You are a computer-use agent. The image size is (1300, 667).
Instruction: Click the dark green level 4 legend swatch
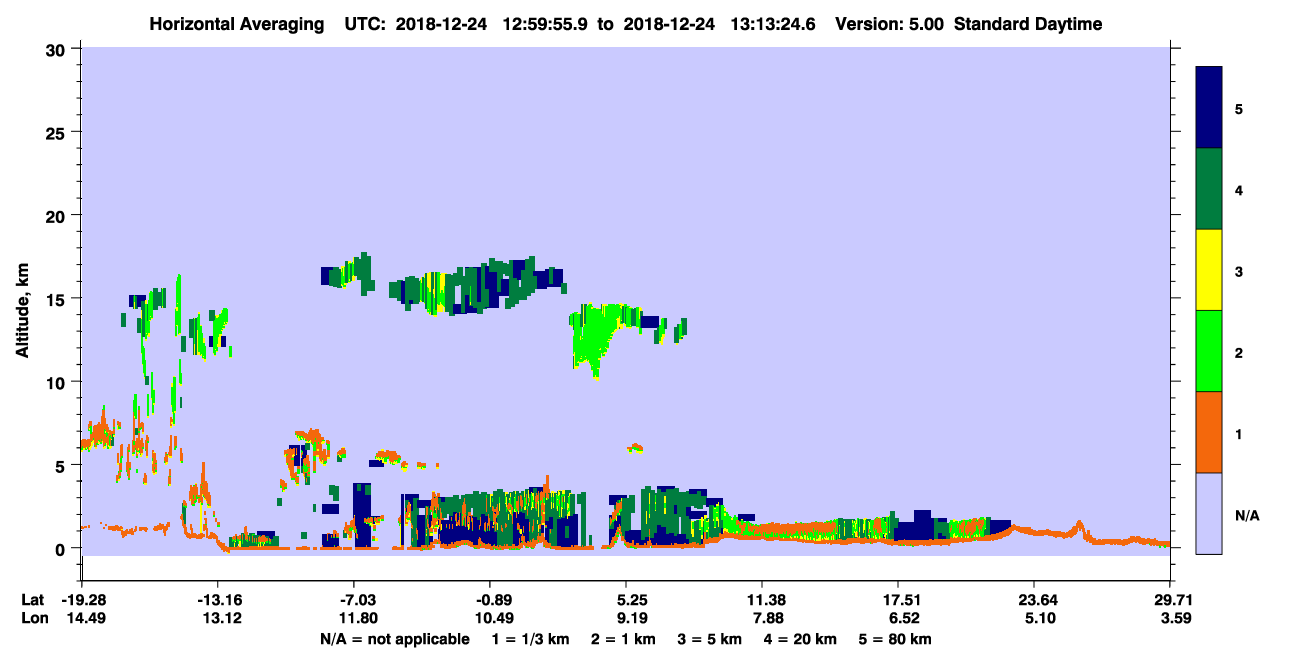1209,189
